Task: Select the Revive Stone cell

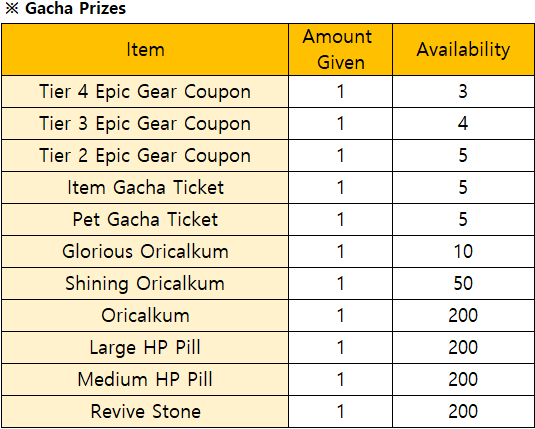Action: [145, 411]
